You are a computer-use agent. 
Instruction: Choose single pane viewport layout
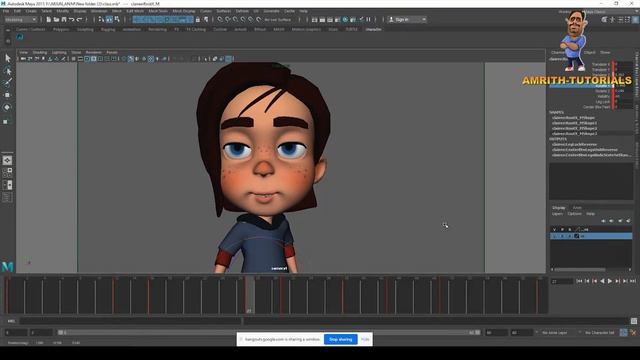coord(7,160)
